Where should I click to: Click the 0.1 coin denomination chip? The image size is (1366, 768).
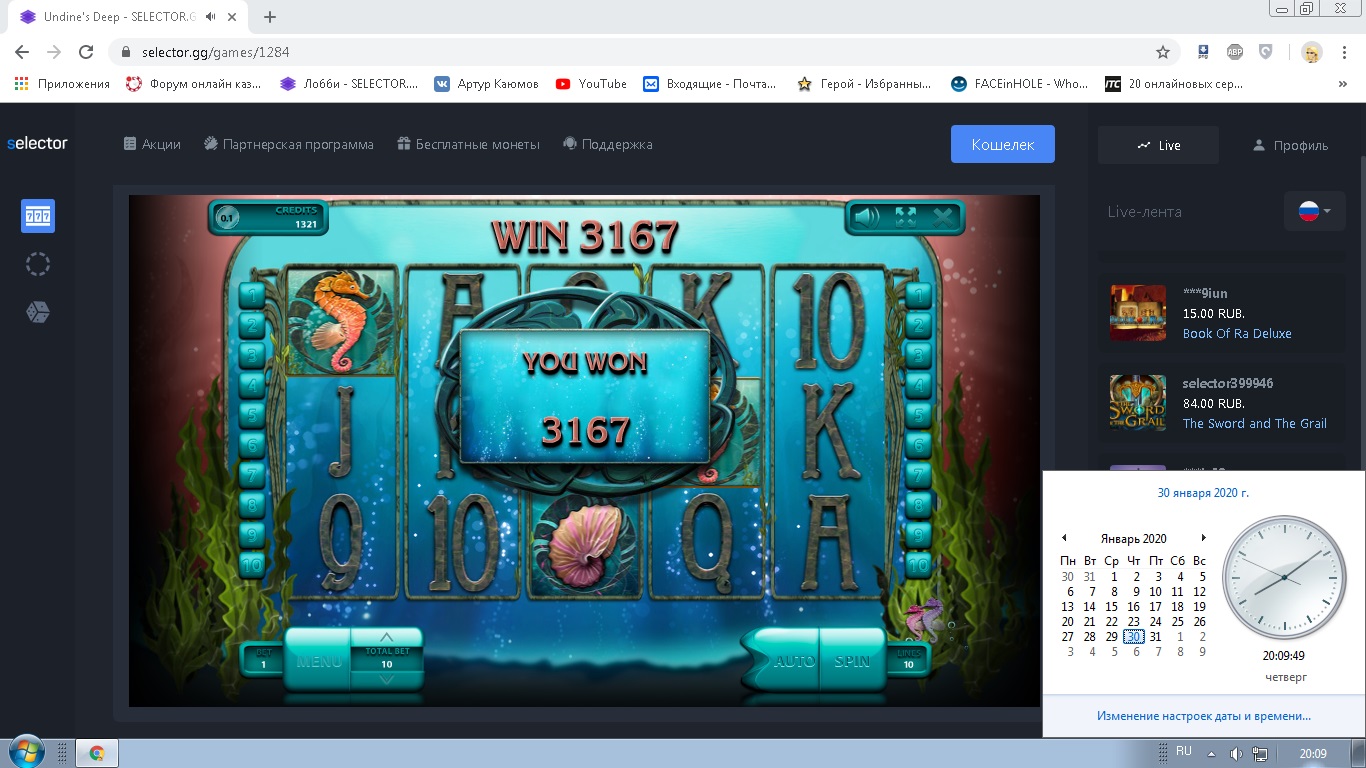[227, 217]
